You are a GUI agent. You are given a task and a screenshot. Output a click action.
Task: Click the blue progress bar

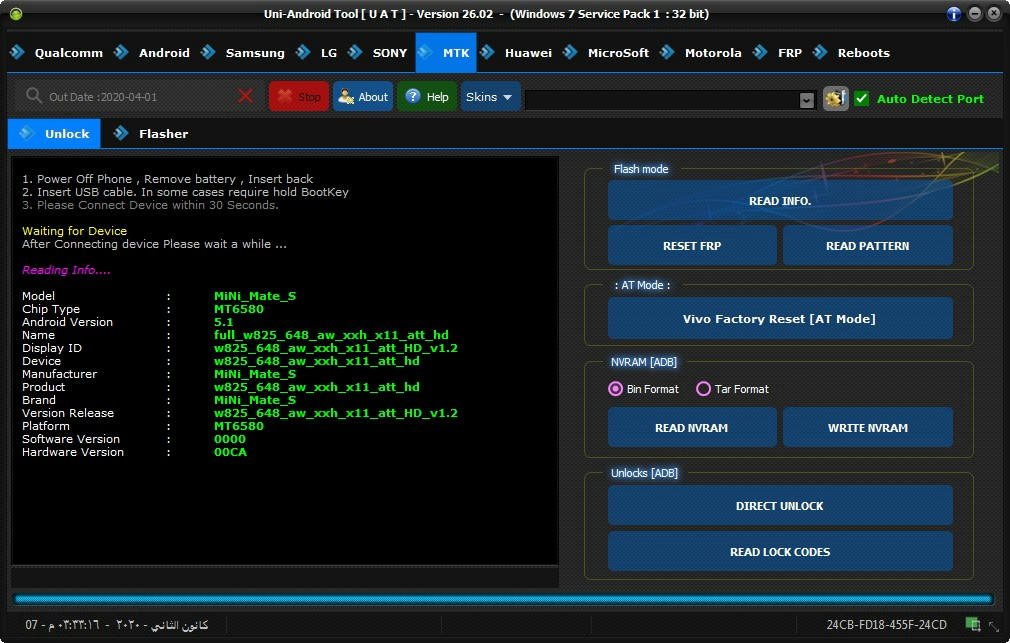pos(504,599)
